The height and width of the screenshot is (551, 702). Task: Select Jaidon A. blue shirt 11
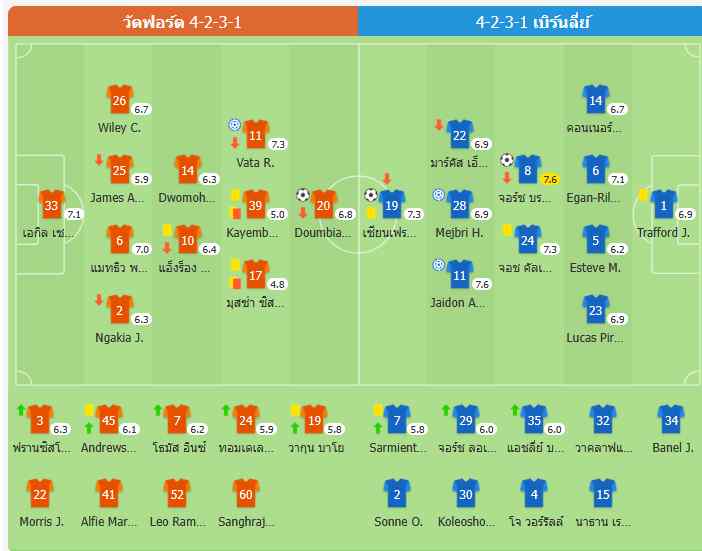coord(459,273)
